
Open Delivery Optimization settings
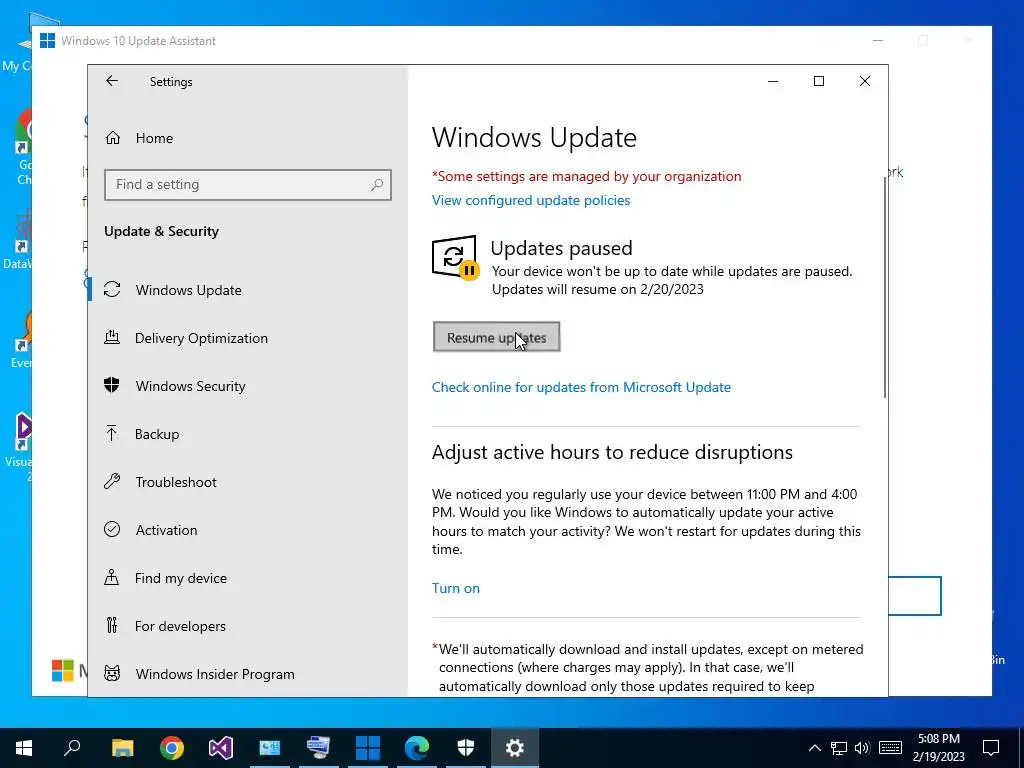point(201,338)
